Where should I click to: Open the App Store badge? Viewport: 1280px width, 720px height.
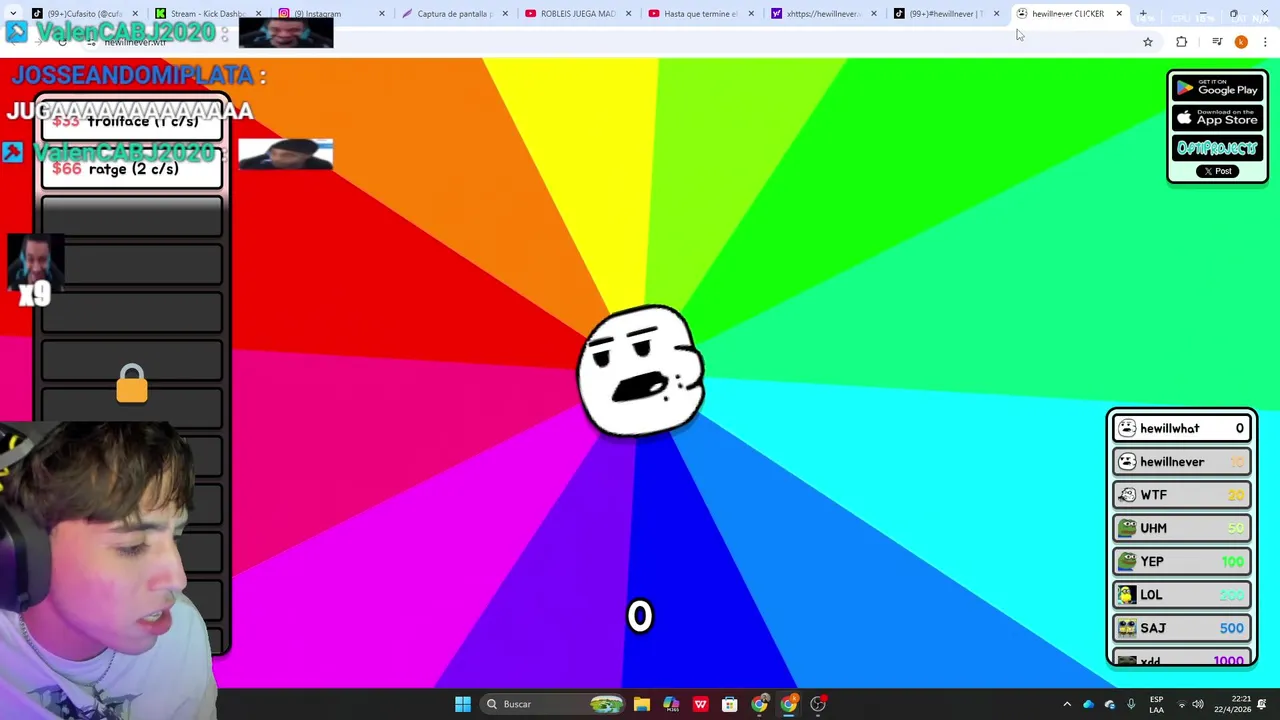[1217, 118]
